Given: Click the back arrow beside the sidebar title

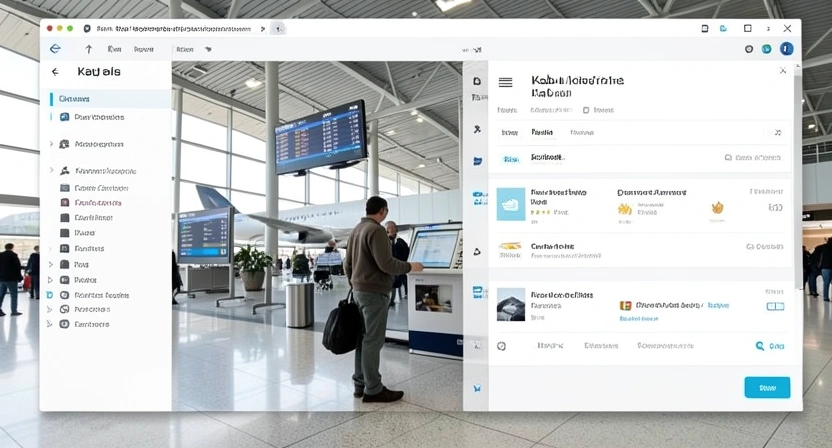Looking at the screenshot, I should [x=55, y=72].
